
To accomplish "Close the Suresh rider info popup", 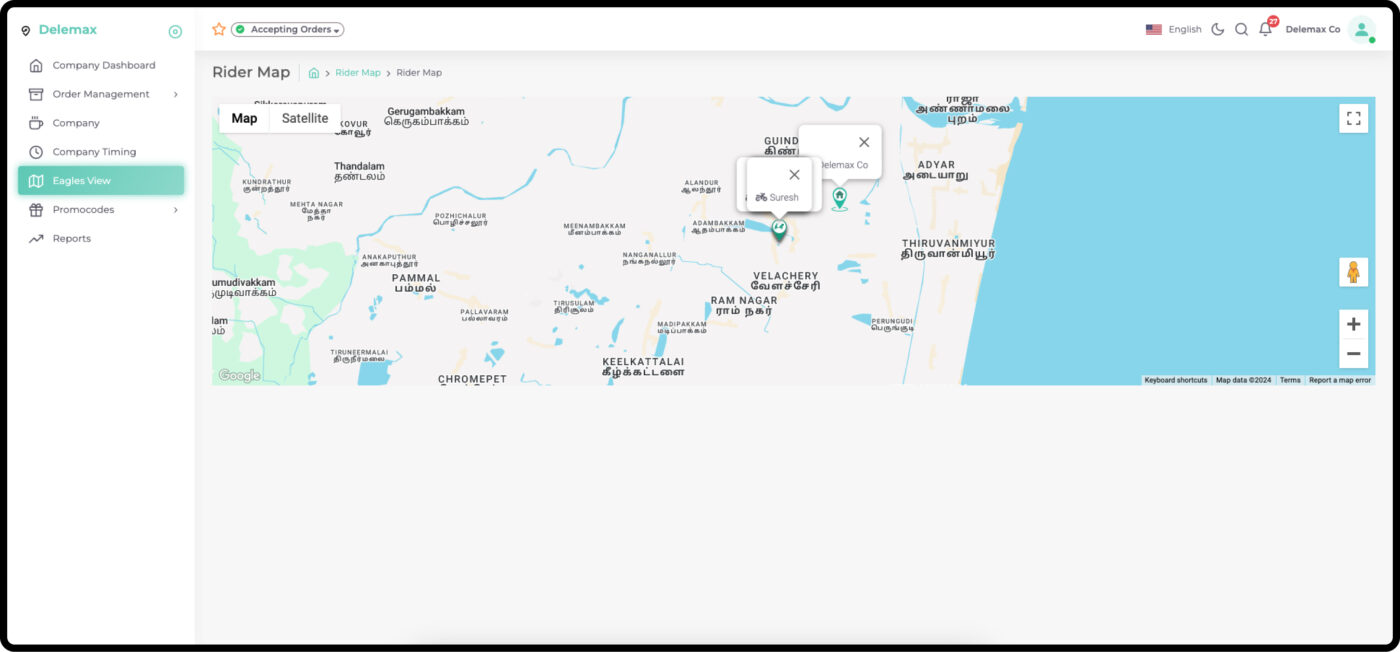I will coord(794,175).
